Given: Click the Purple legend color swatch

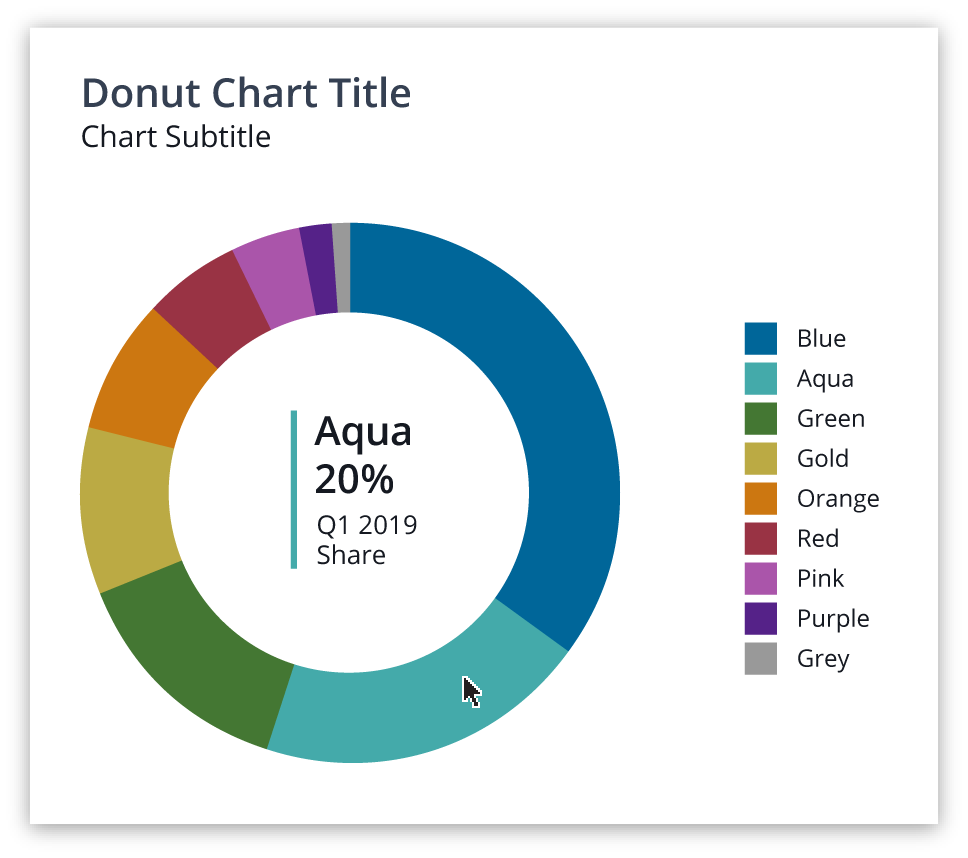Looking at the screenshot, I should (x=760, y=618).
